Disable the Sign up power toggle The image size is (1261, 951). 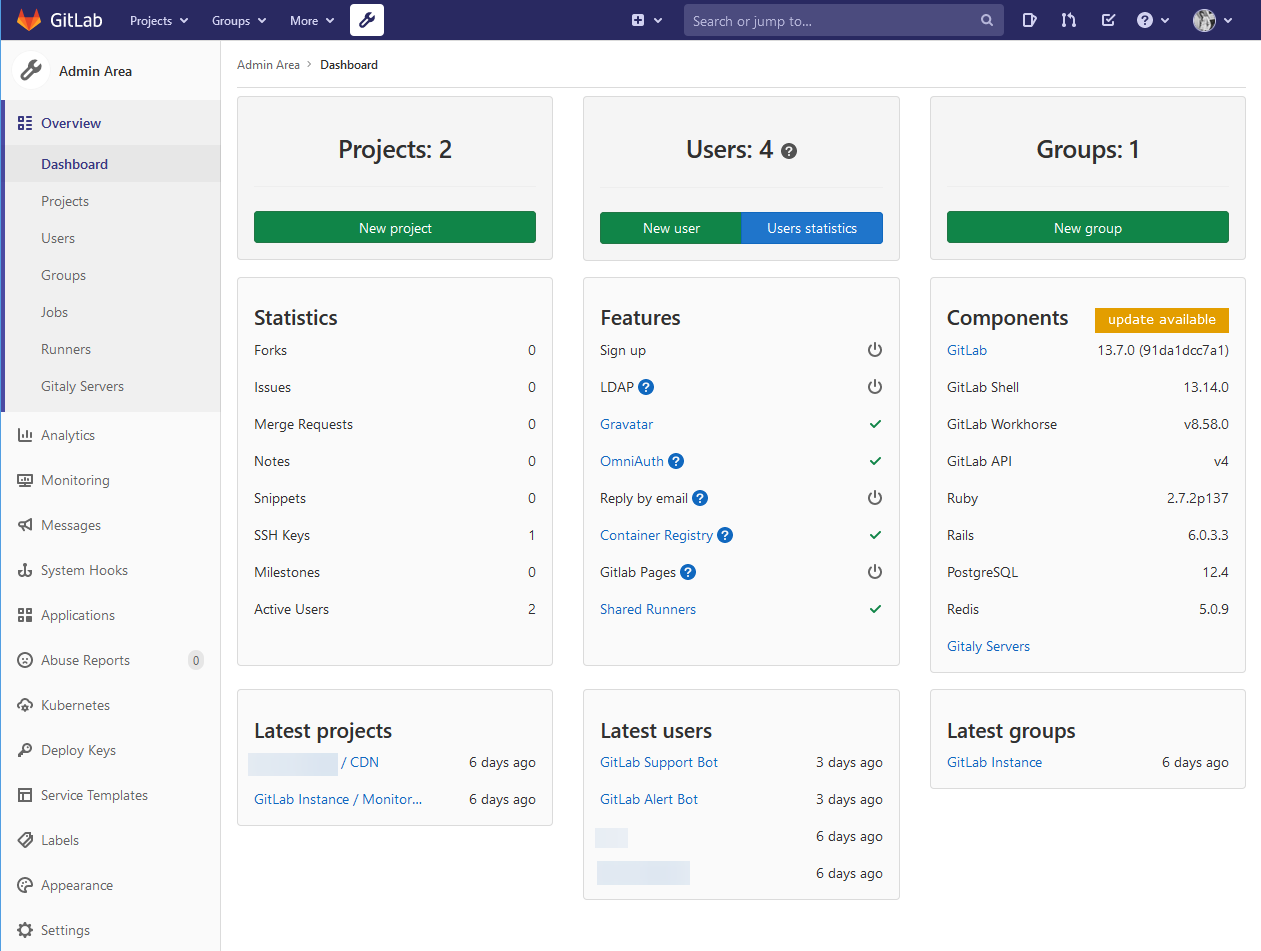click(x=875, y=350)
